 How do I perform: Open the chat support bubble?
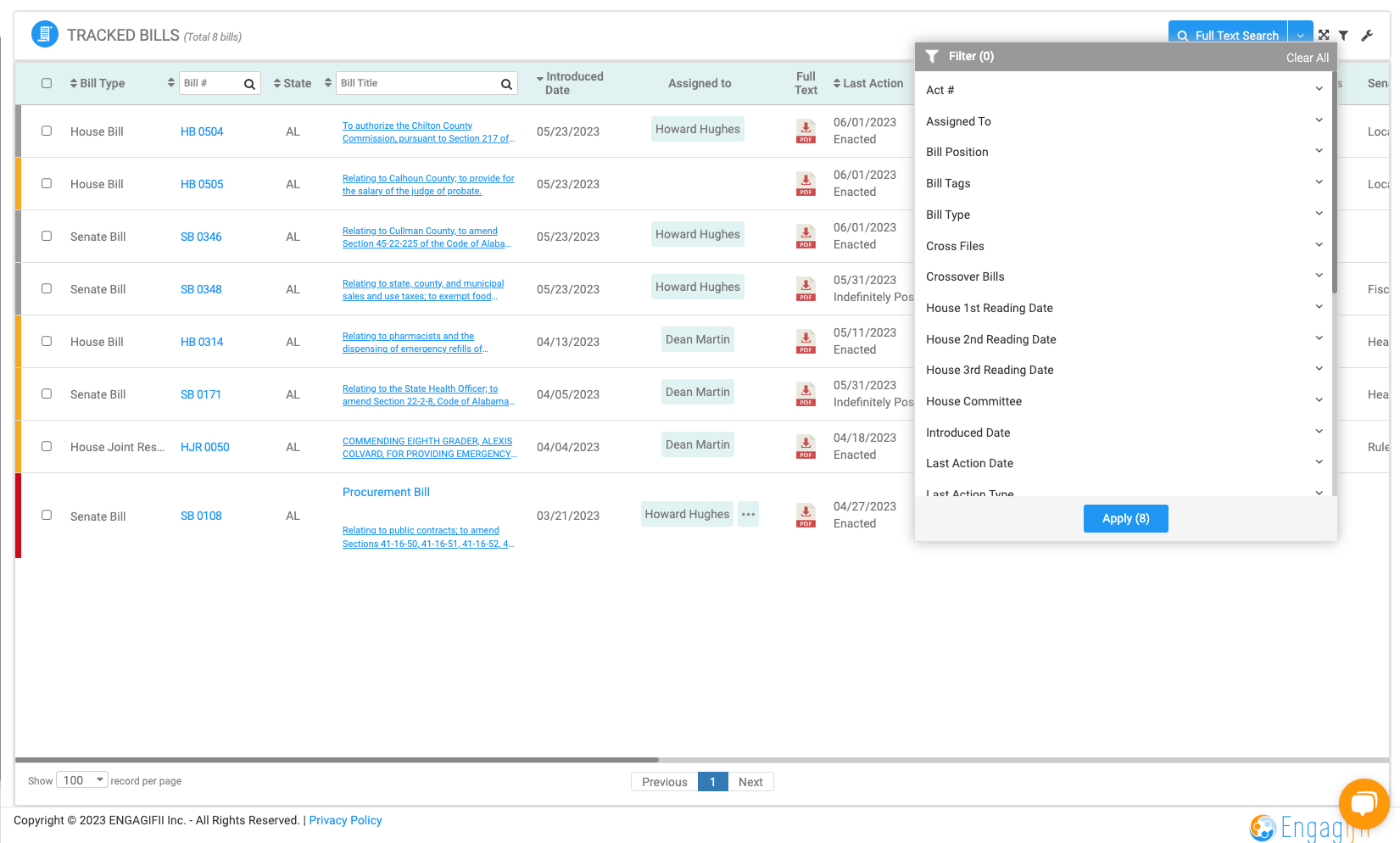pos(1364,803)
